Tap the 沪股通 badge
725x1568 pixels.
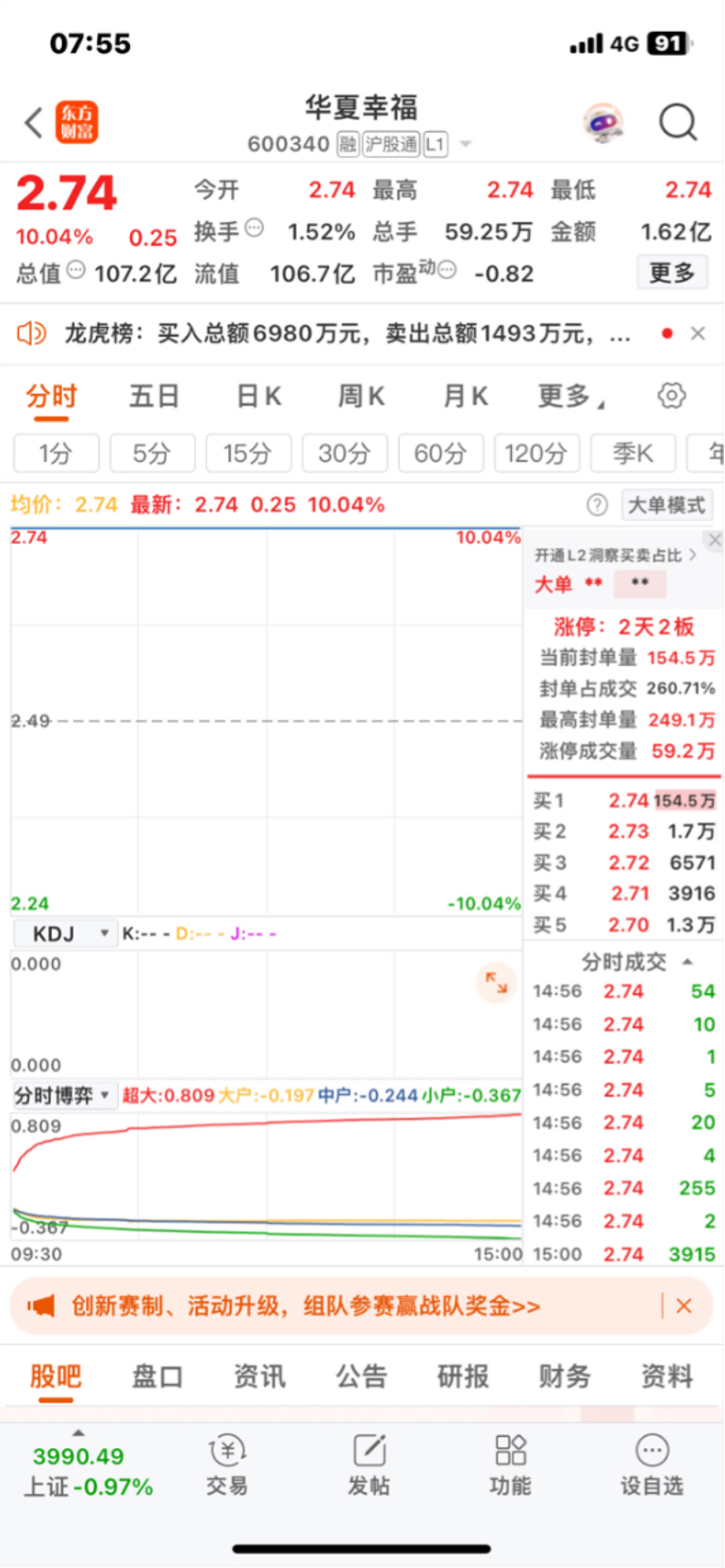391,144
